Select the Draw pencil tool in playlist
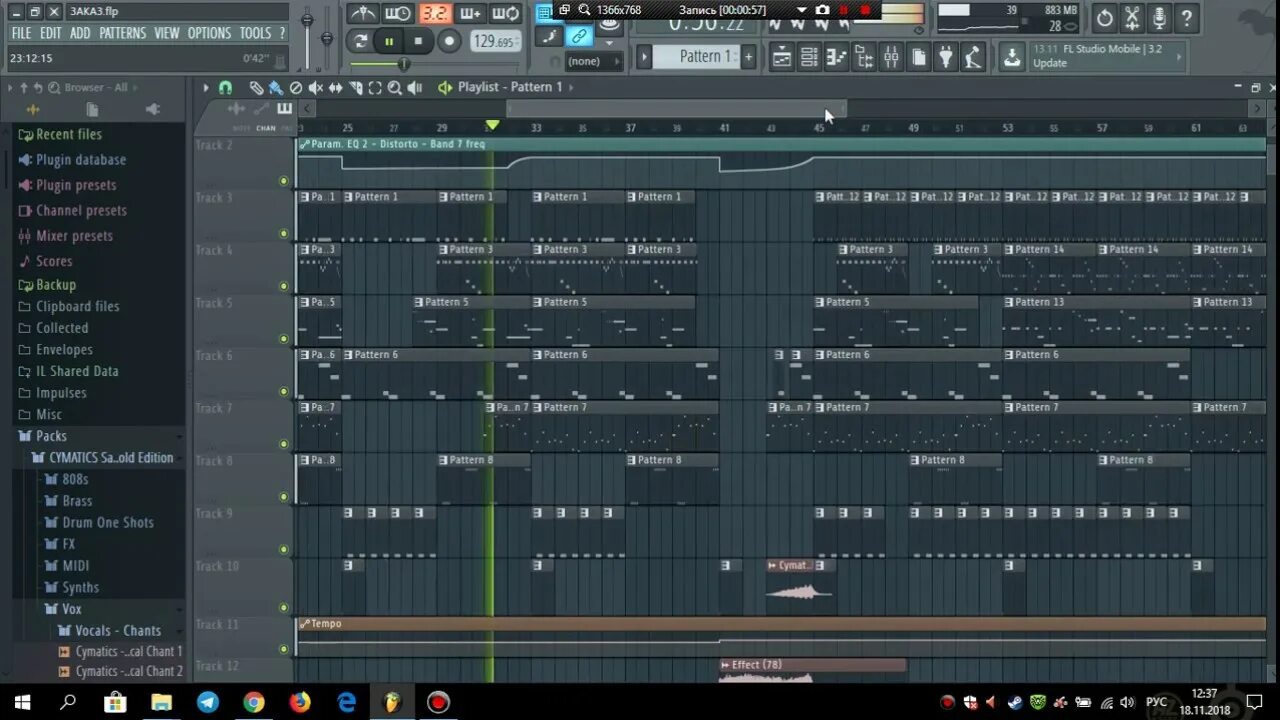 (256, 88)
